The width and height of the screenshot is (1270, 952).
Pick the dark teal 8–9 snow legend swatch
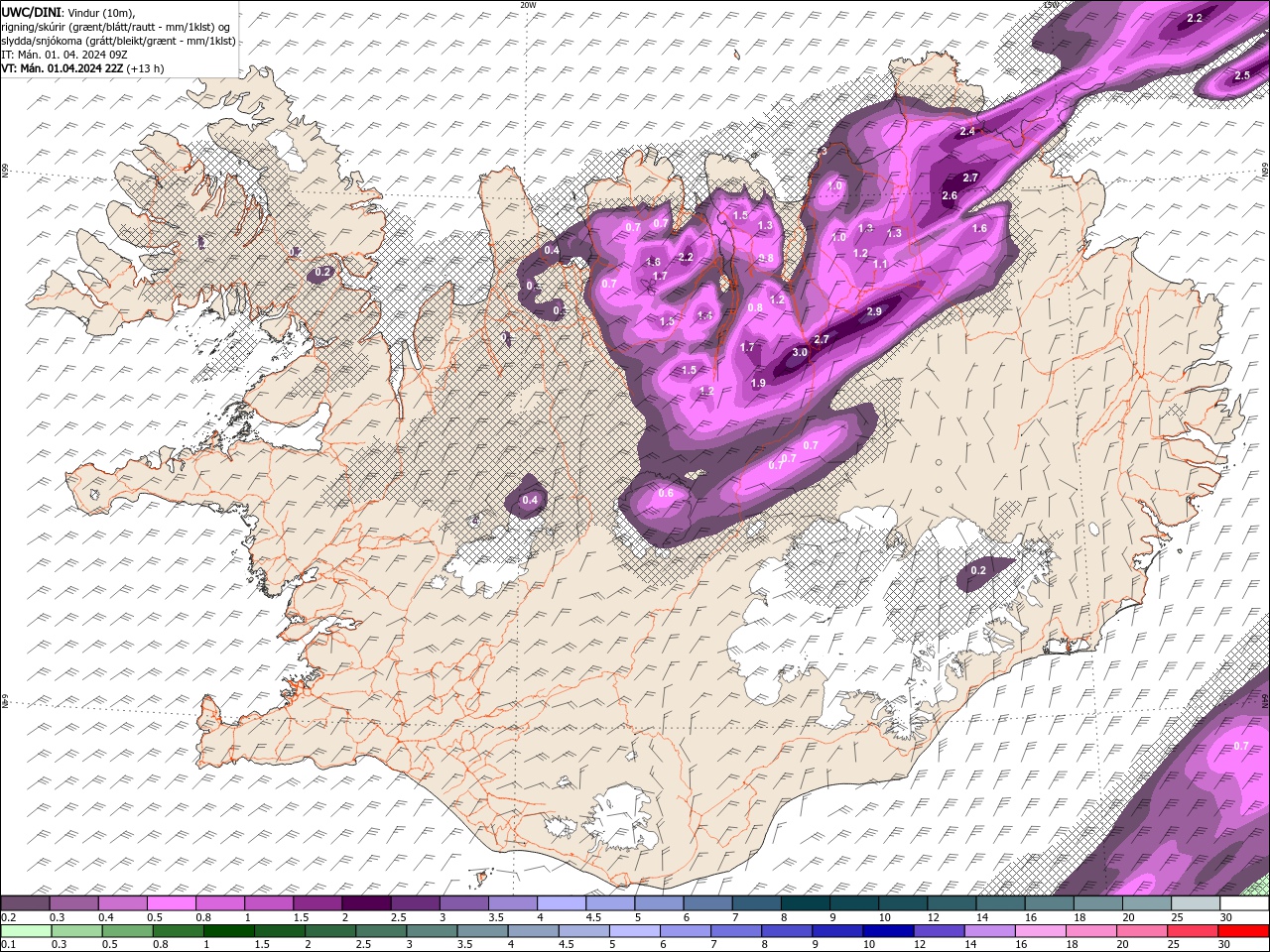[804, 903]
